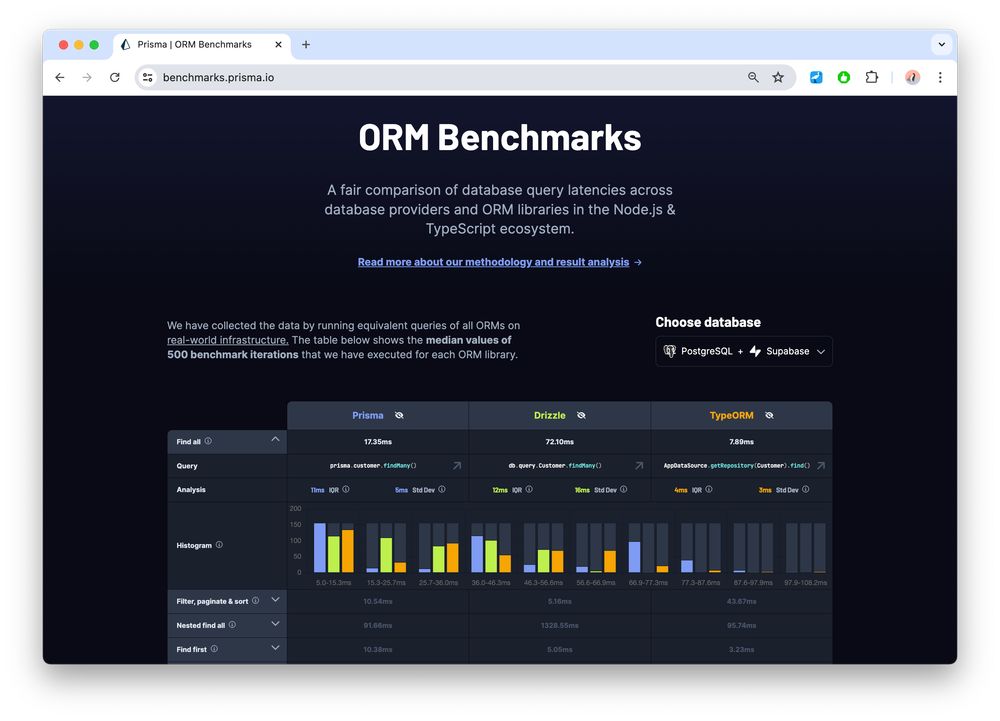
Task: Open the Chrome profile avatar
Action: pyautogui.click(x=912, y=77)
